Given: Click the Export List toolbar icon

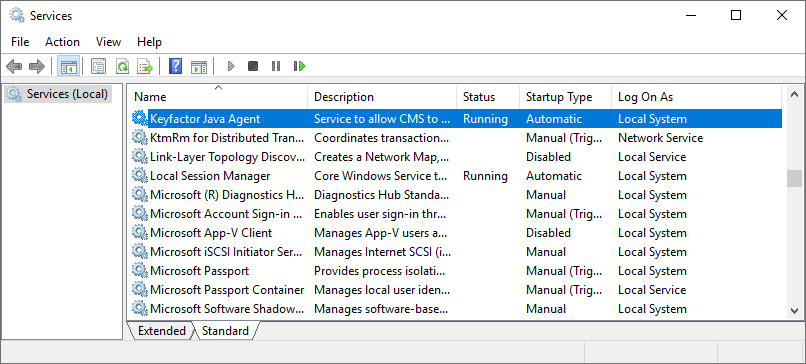Looking at the screenshot, I should point(145,66).
